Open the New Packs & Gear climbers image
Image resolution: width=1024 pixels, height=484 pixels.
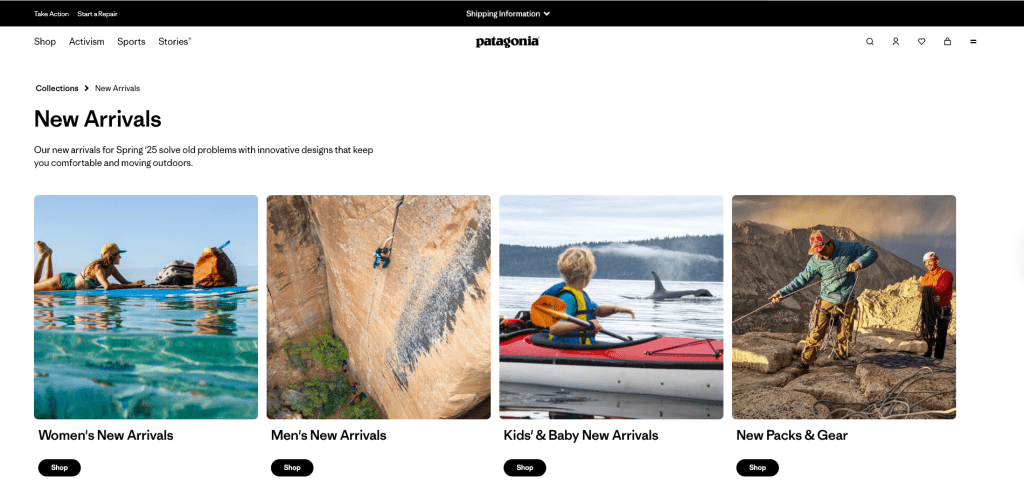tap(844, 307)
